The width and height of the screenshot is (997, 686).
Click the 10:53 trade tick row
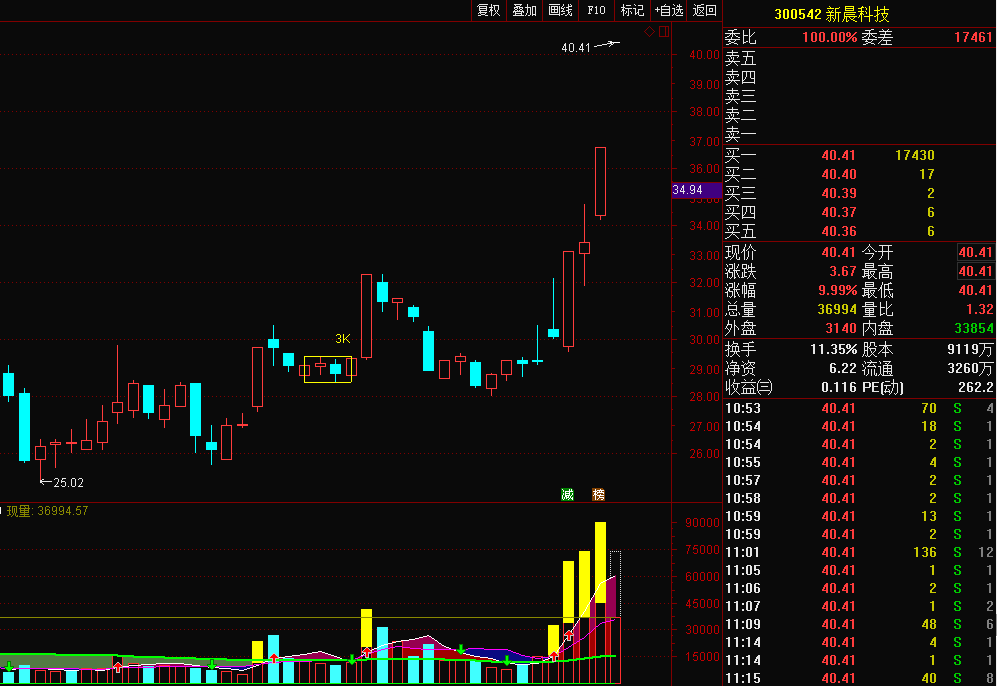tap(860, 408)
